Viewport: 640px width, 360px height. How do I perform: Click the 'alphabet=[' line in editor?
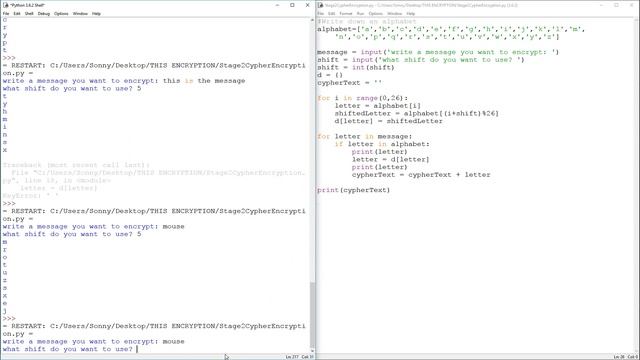[x=451, y=29]
